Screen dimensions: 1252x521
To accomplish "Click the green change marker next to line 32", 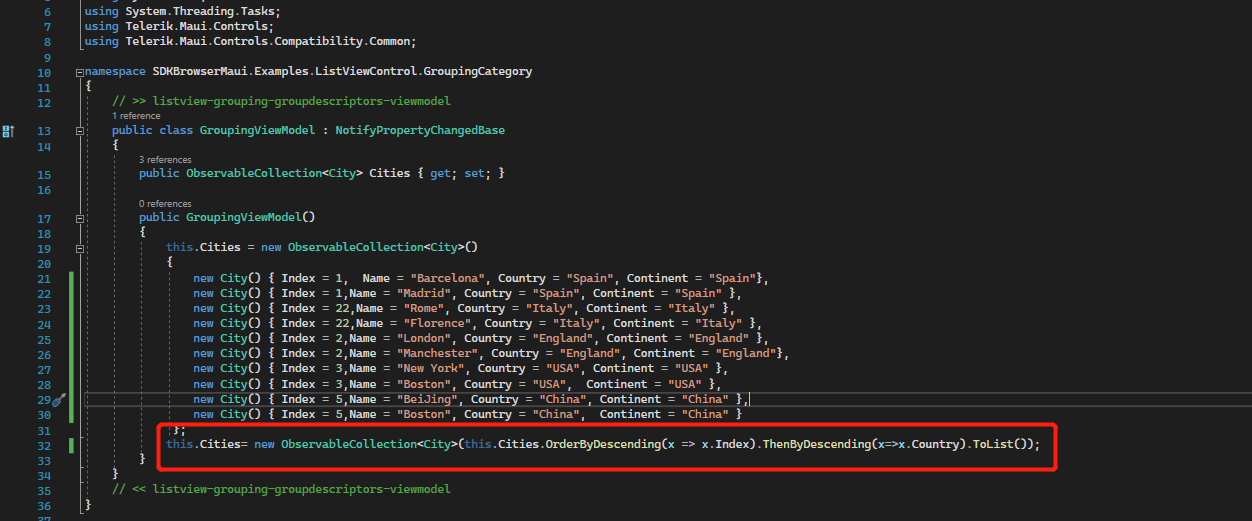I will pos(71,444).
